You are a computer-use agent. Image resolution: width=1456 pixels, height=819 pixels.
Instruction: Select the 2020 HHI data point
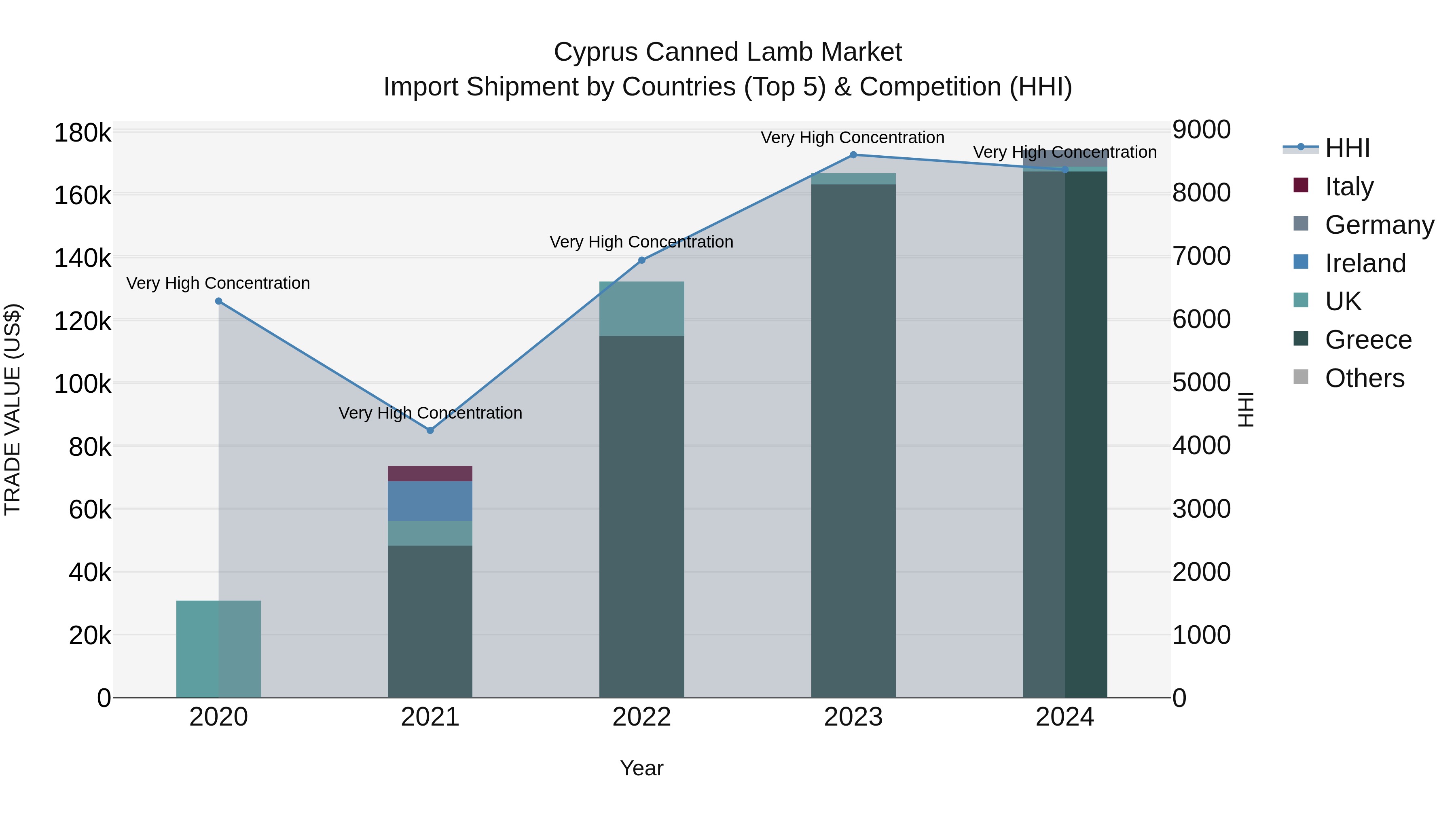219,301
